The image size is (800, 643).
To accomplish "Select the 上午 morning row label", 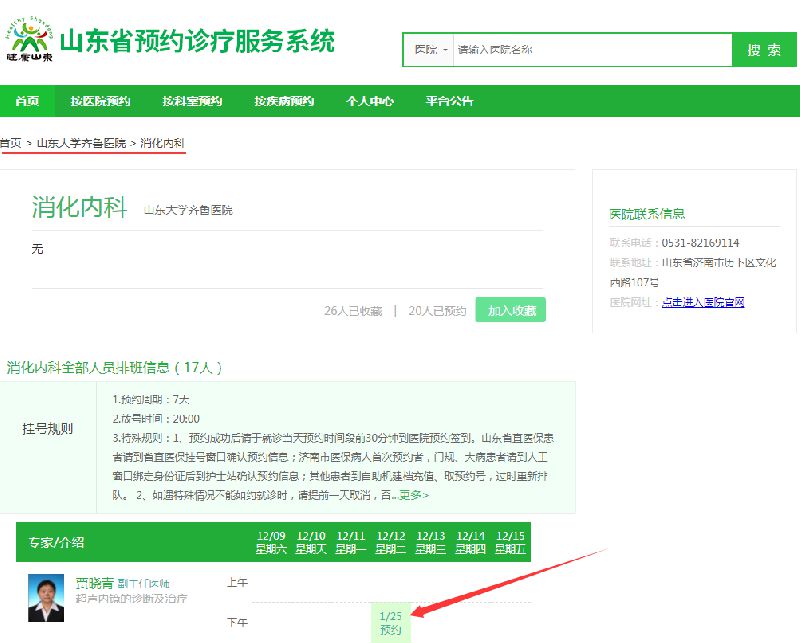I will (x=237, y=583).
